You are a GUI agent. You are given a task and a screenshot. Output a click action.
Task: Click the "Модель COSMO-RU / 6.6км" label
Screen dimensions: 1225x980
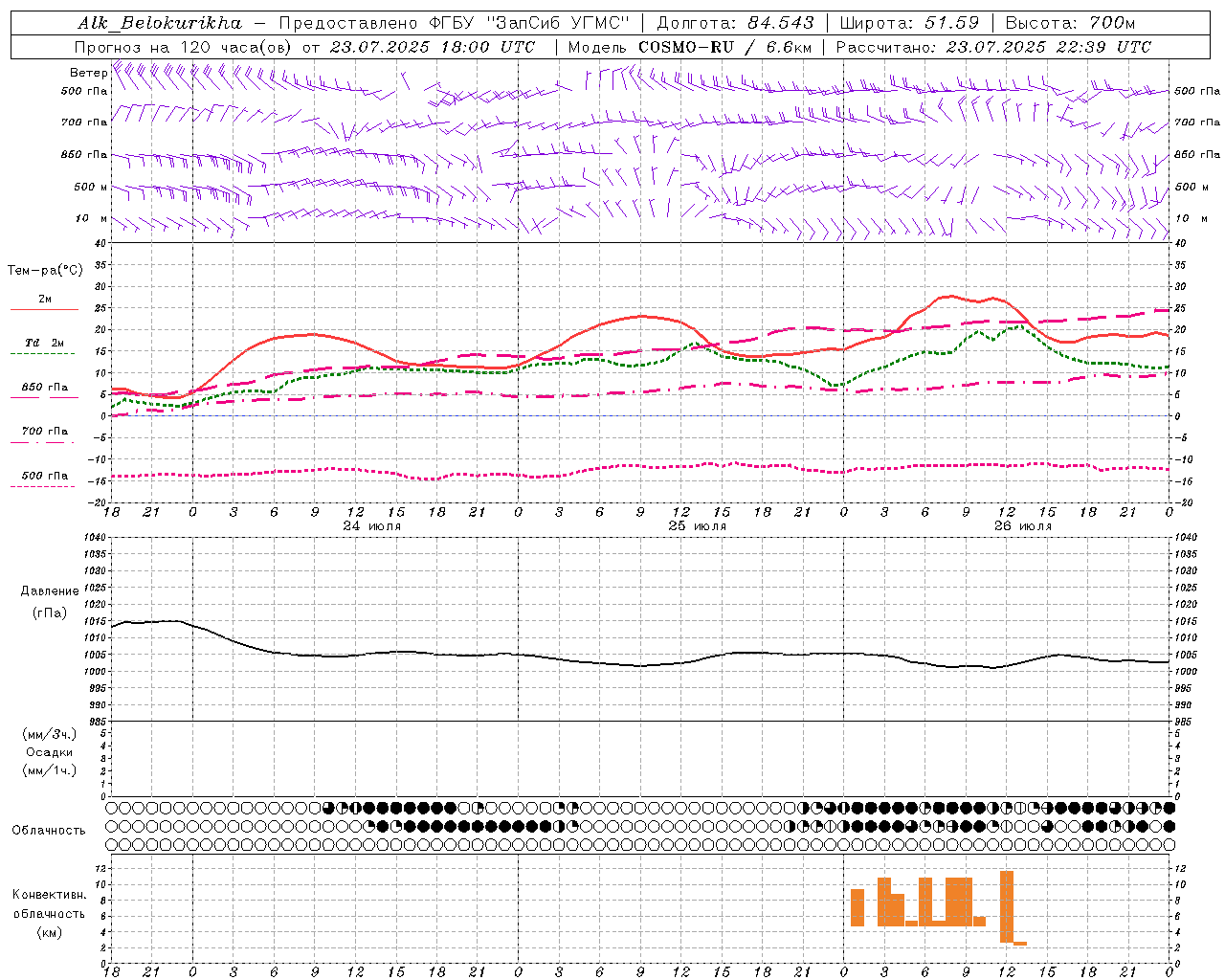(690, 47)
